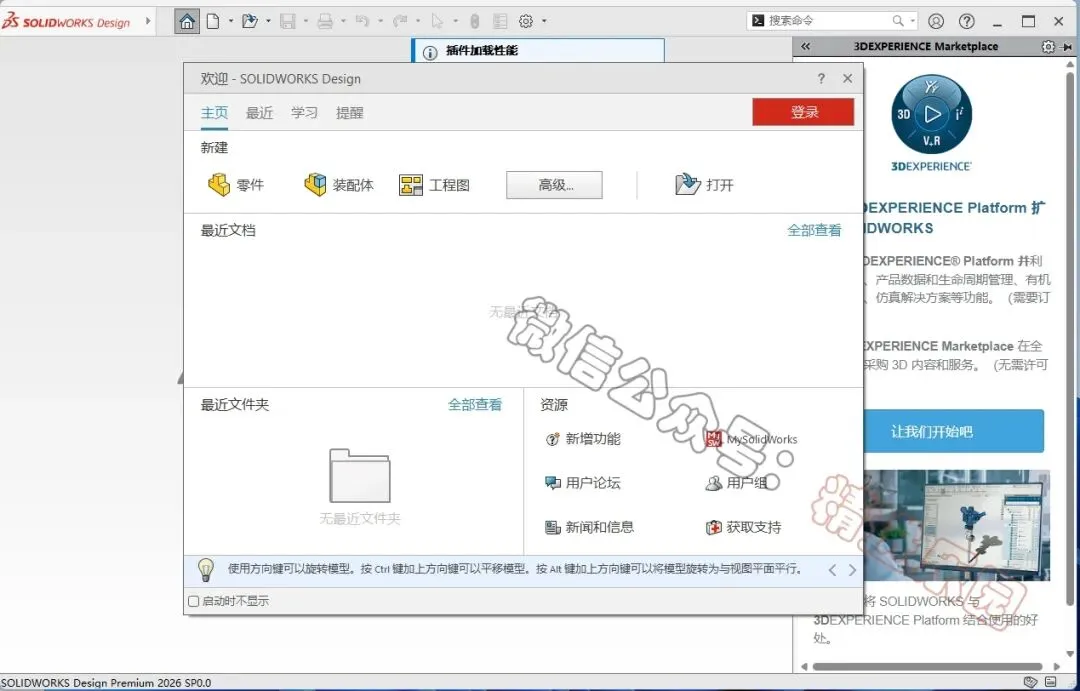Image resolution: width=1080 pixels, height=691 pixels.
Task: Tick the 启动时不显示 checkbox
Action: point(194,601)
